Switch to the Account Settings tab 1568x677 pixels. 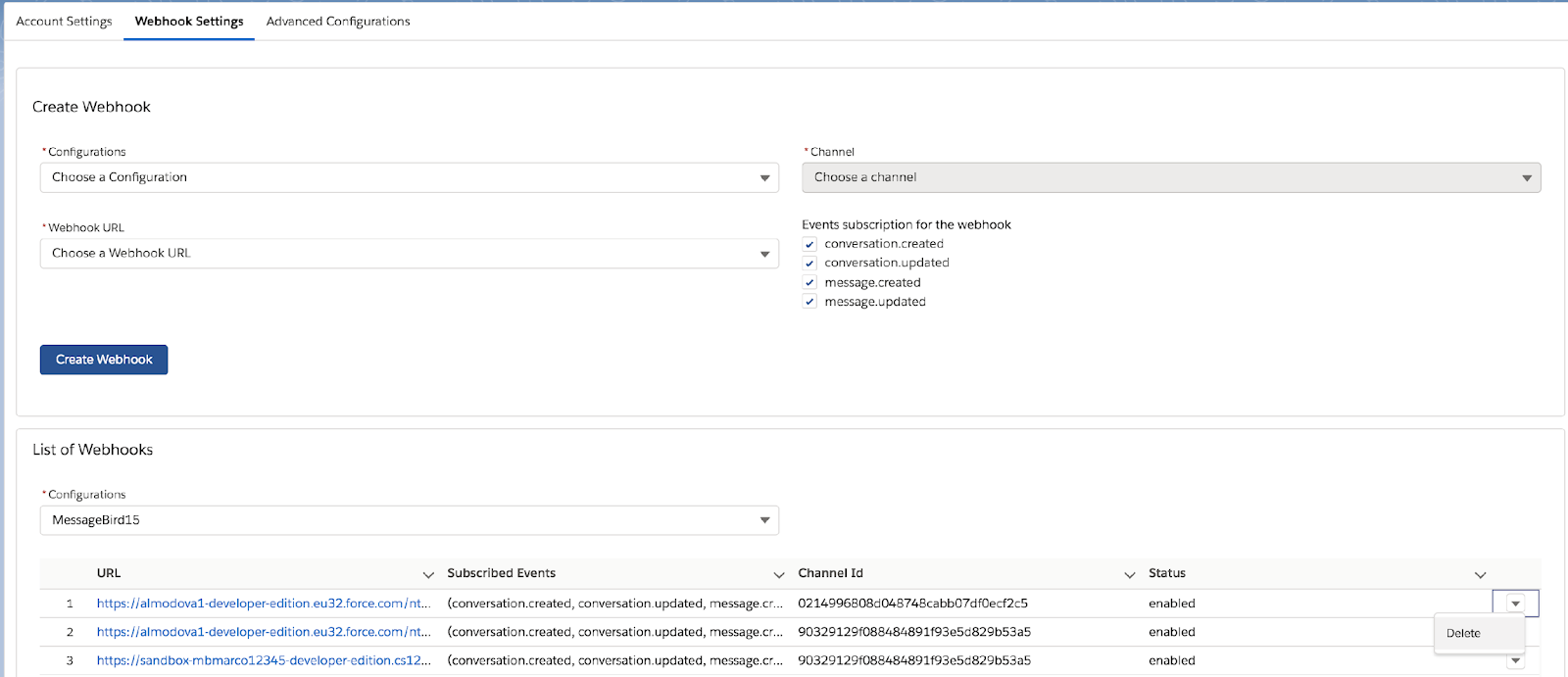[x=64, y=22]
